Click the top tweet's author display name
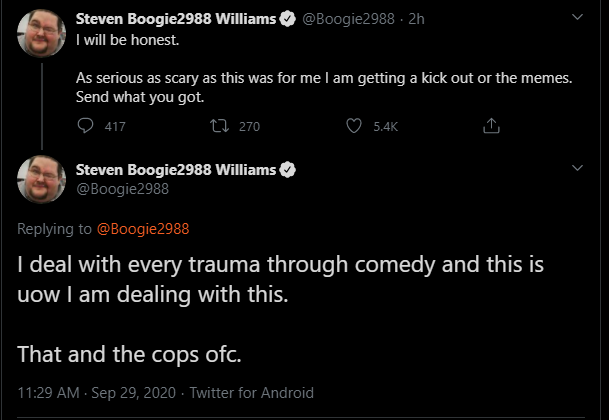 coord(176,19)
